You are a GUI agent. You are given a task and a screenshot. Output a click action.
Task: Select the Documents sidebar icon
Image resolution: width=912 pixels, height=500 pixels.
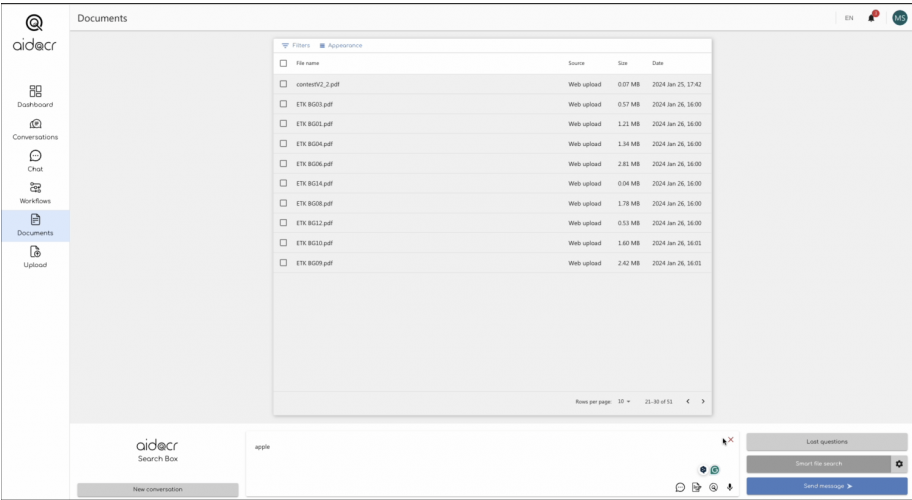tap(35, 225)
